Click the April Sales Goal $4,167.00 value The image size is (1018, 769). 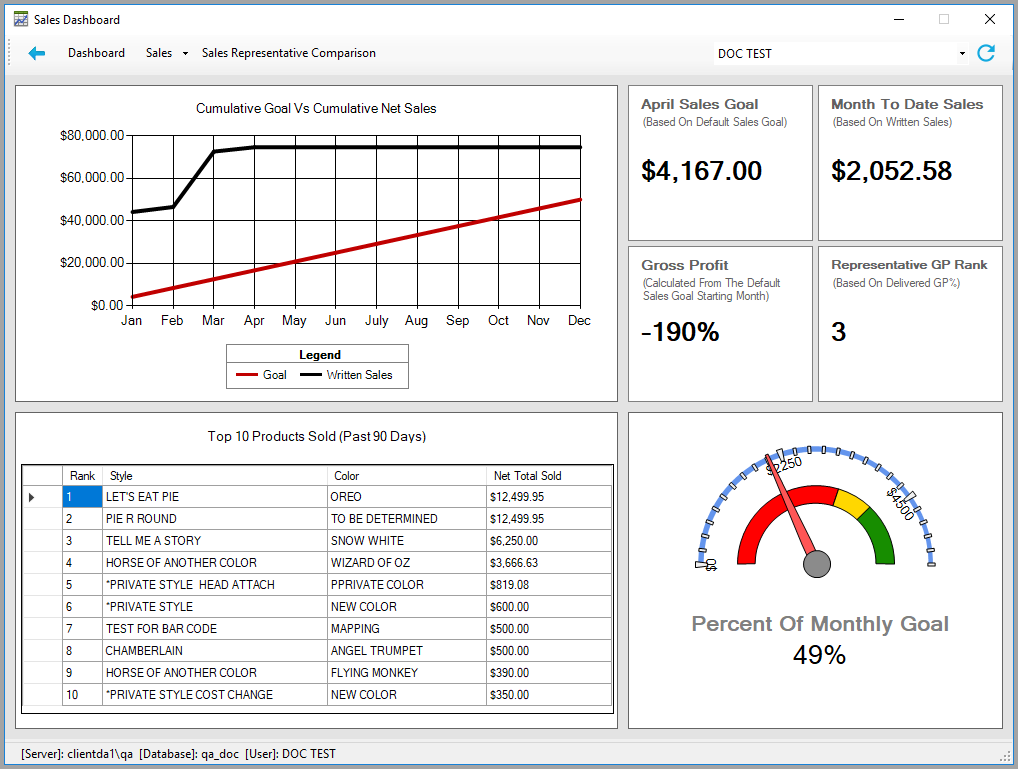701,171
